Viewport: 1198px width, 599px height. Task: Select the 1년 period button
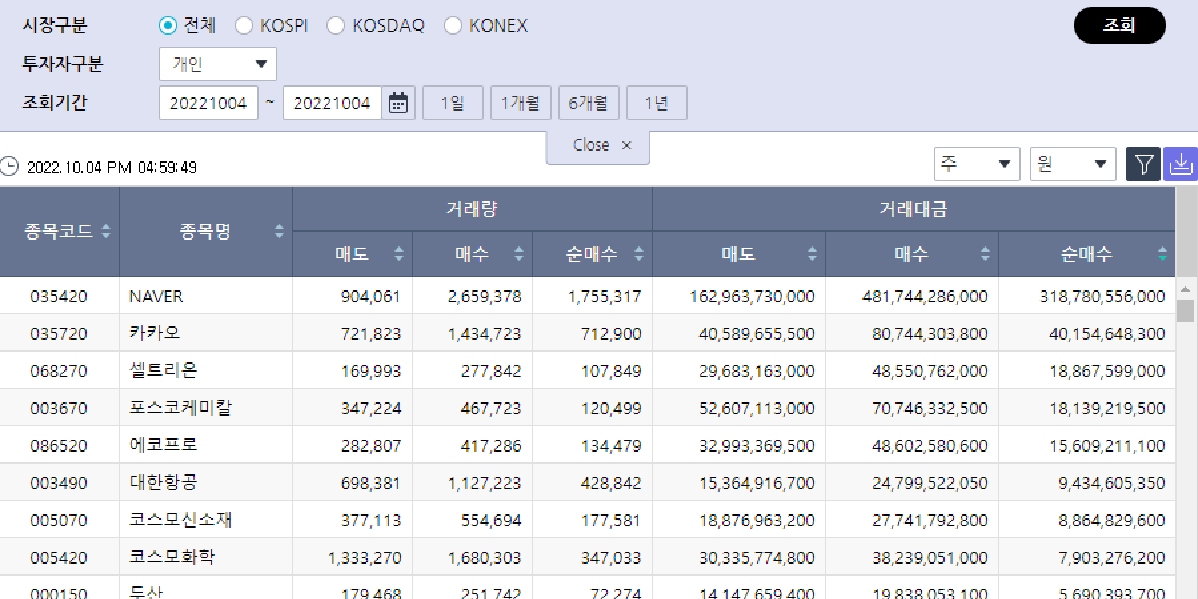pyautogui.click(x=656, y=102)
